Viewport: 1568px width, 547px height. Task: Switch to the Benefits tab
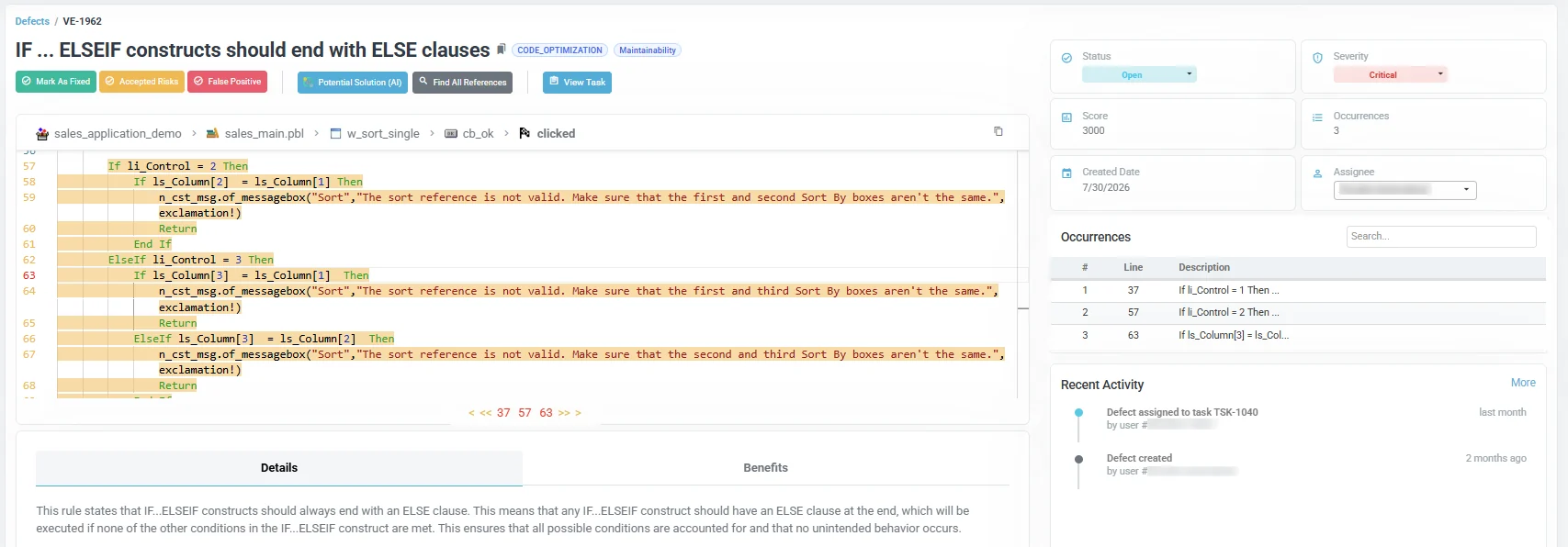tap(765, 468)
